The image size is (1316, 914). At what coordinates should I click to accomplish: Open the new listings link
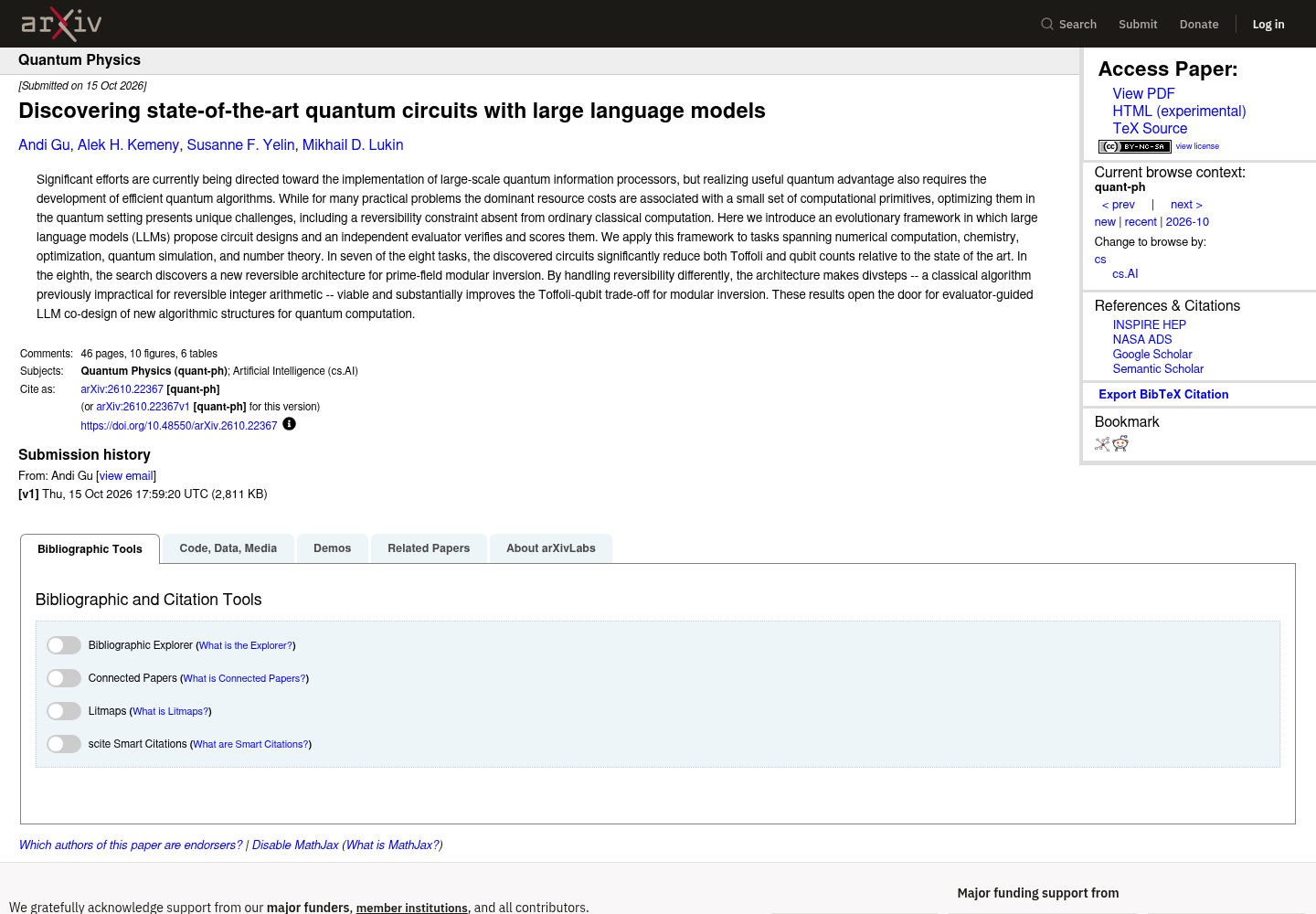[1105, 222]
